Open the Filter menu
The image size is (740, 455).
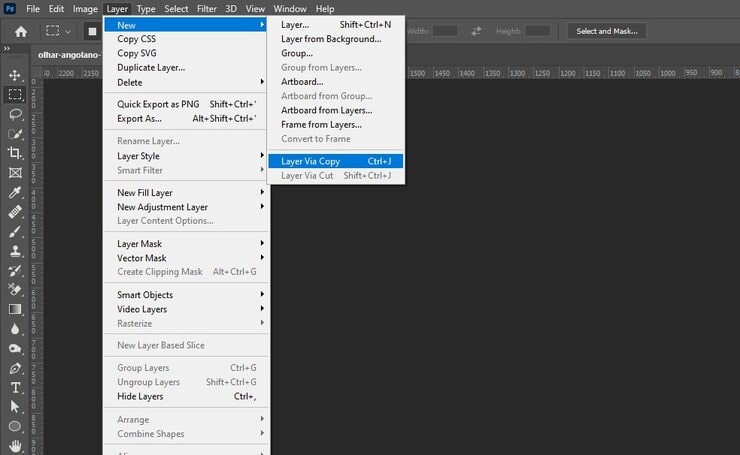tap(207, 9)
